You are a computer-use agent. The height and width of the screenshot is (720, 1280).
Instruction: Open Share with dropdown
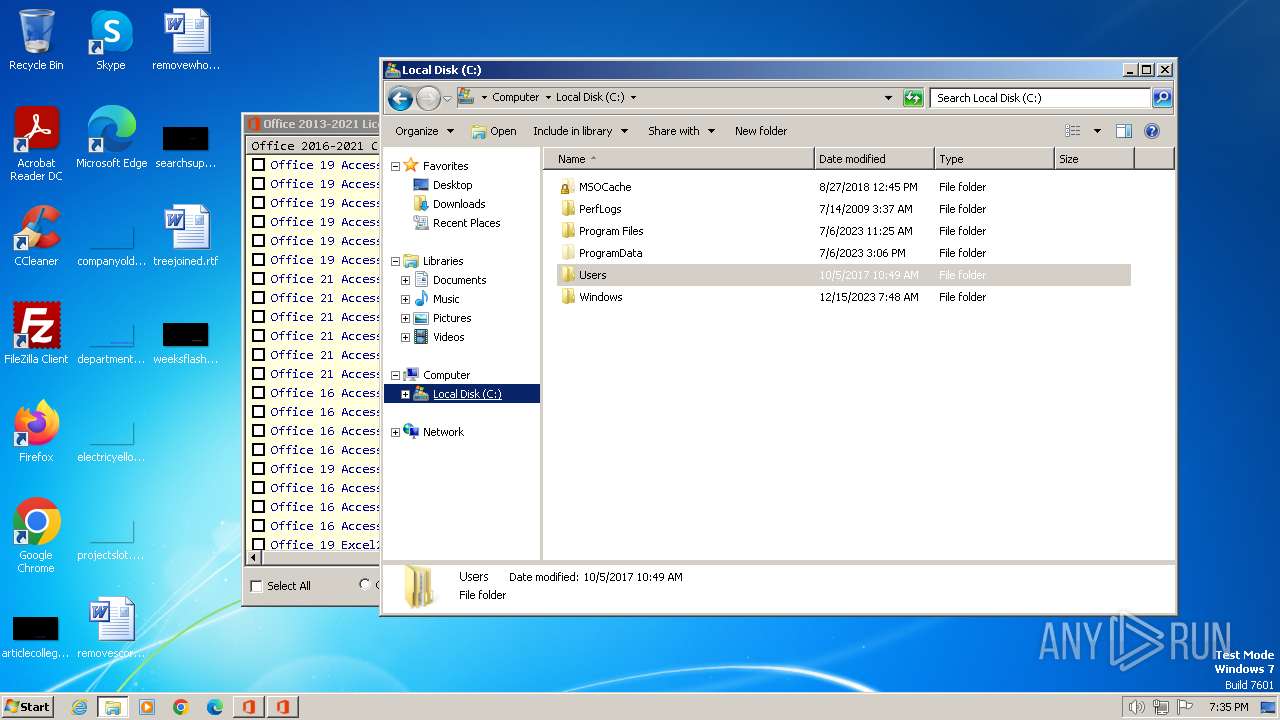coord(681,131)
